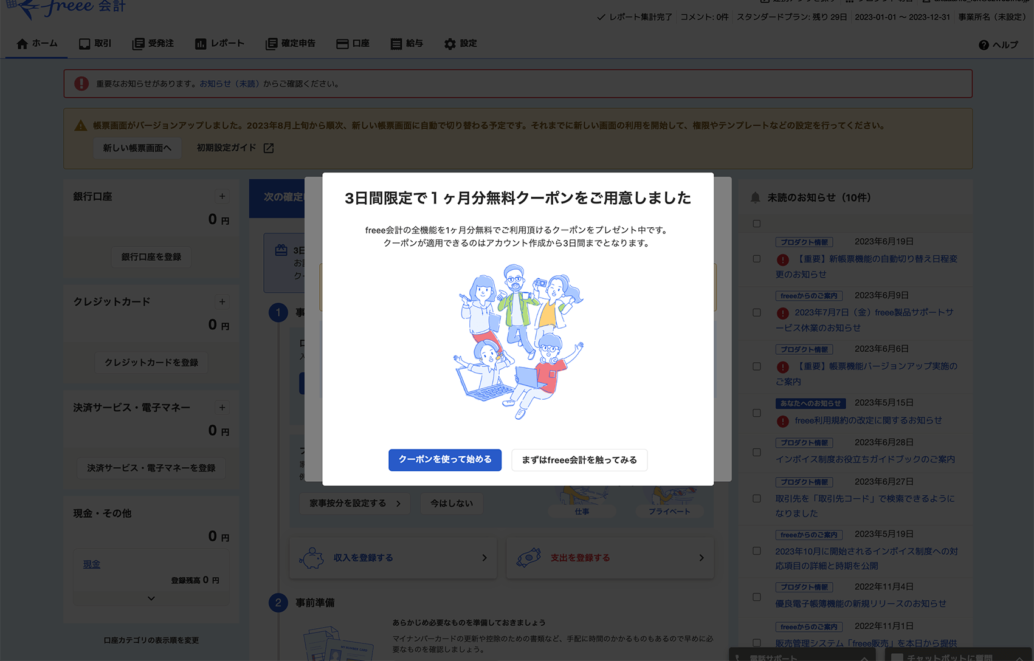Click the red exclamation icon on 新帳票機能 notice
Image resolution: width=1034 pixels, height=661 pixels.
point(783,259)
